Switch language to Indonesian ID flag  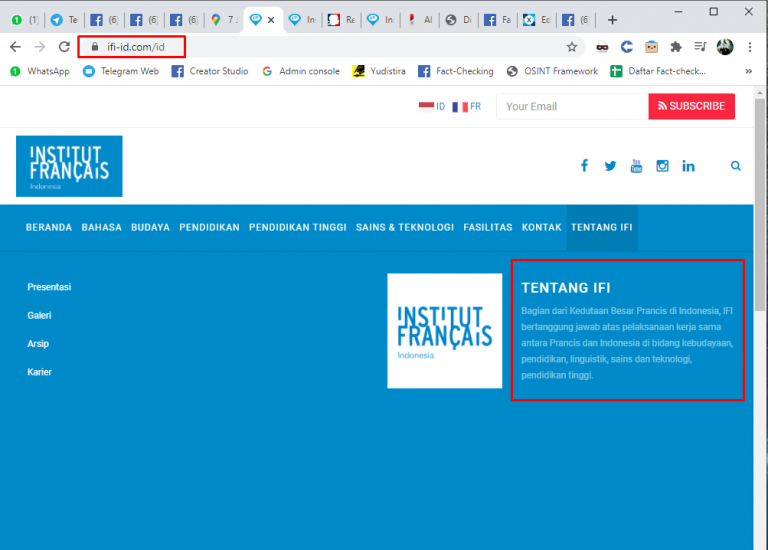[432, 106]
